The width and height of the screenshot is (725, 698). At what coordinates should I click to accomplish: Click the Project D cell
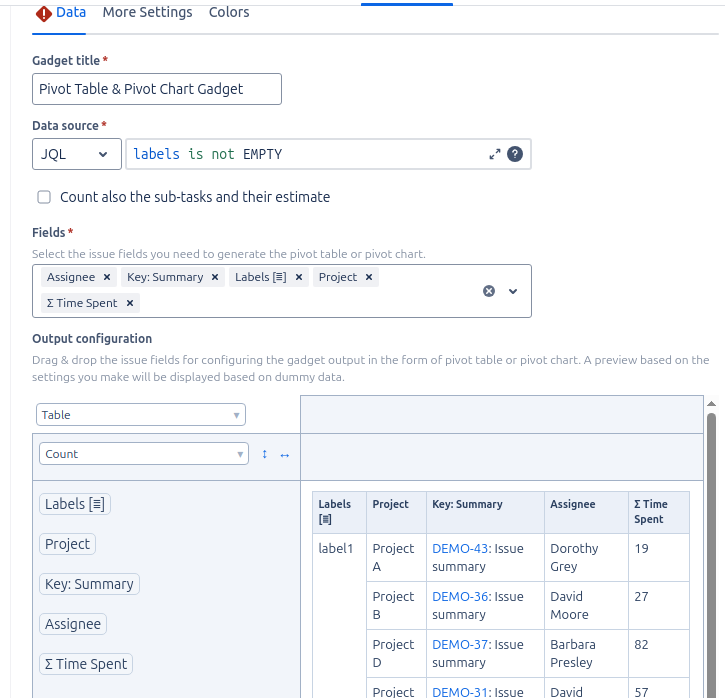pyautogui.click(x=396, y=654)
